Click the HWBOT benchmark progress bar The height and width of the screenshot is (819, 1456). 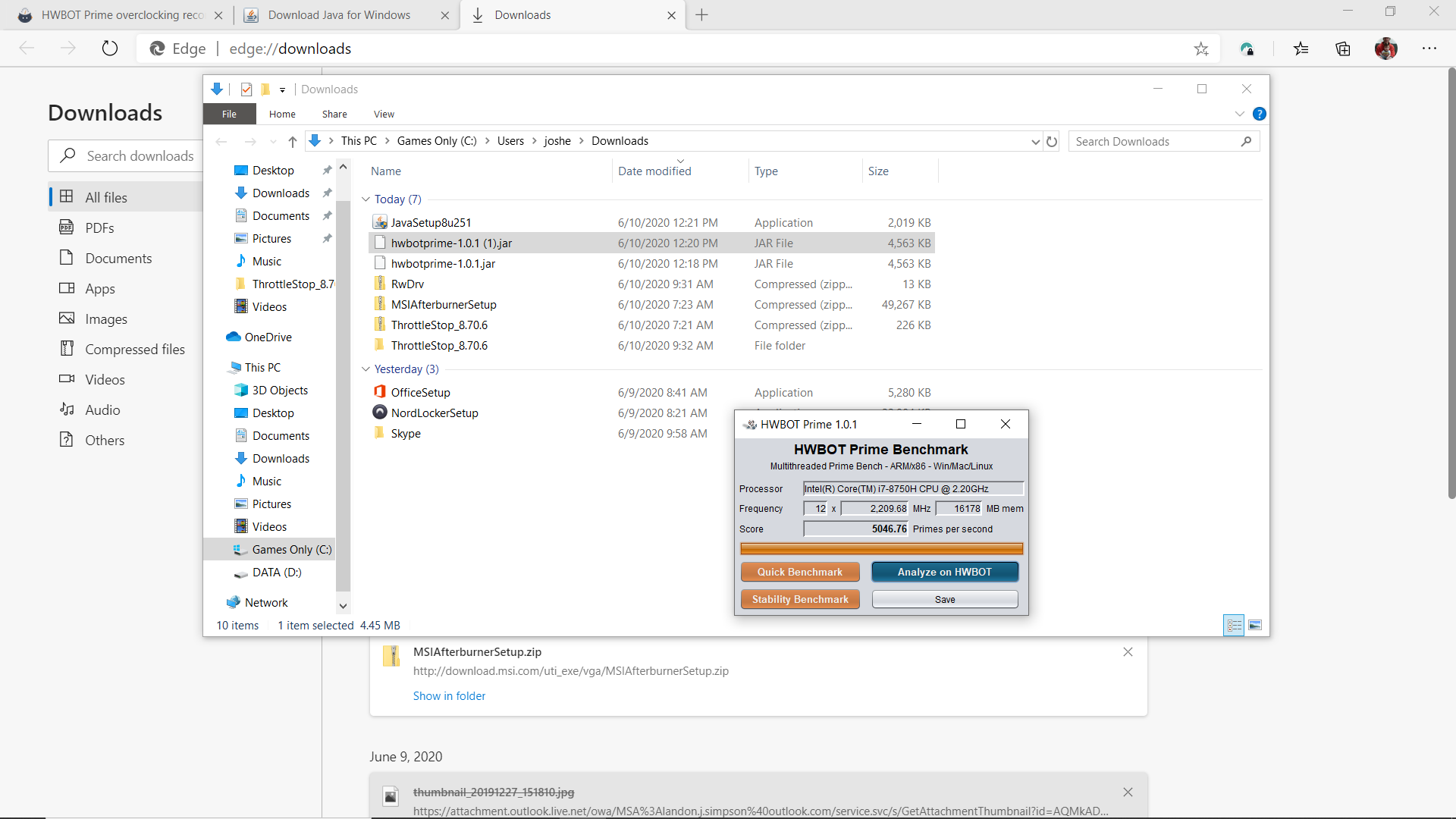[x=881, y=548]
